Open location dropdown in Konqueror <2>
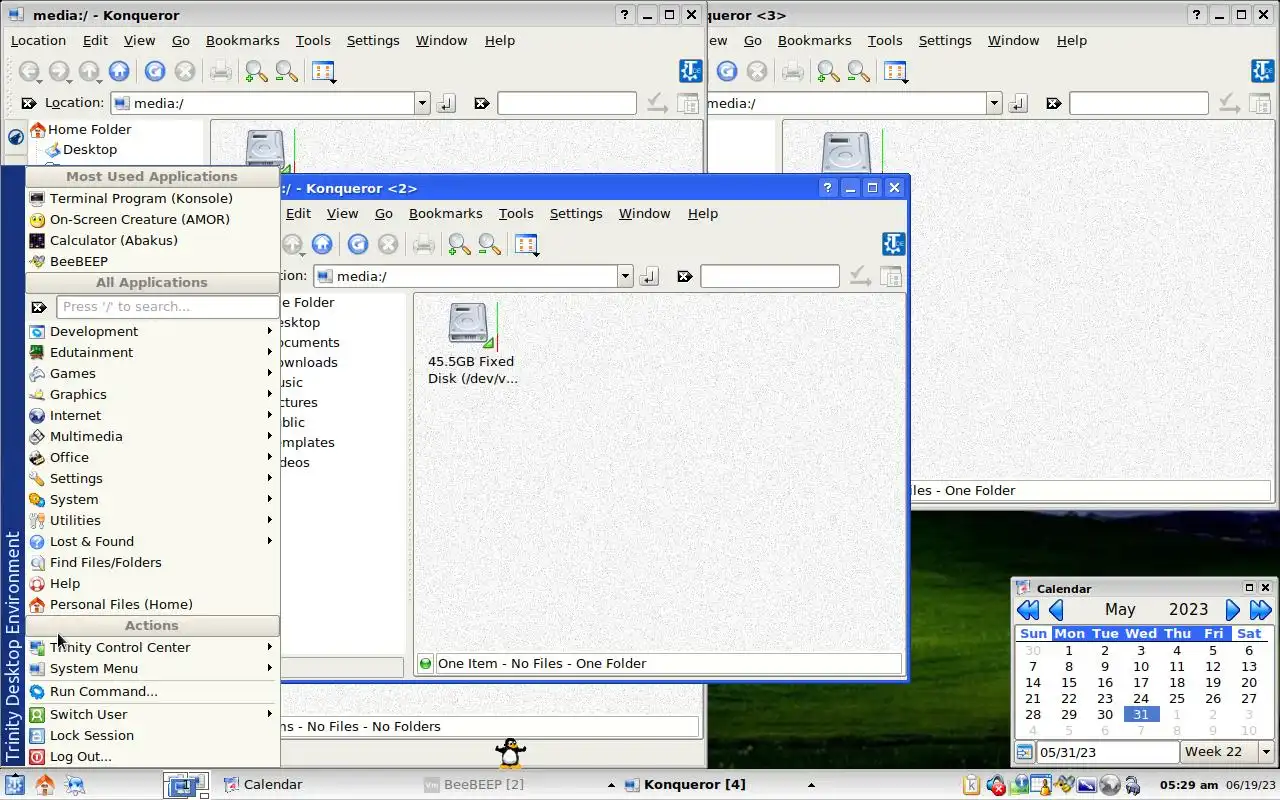The height and width of the screenshot is (800, 1280). tap(625, 276)
